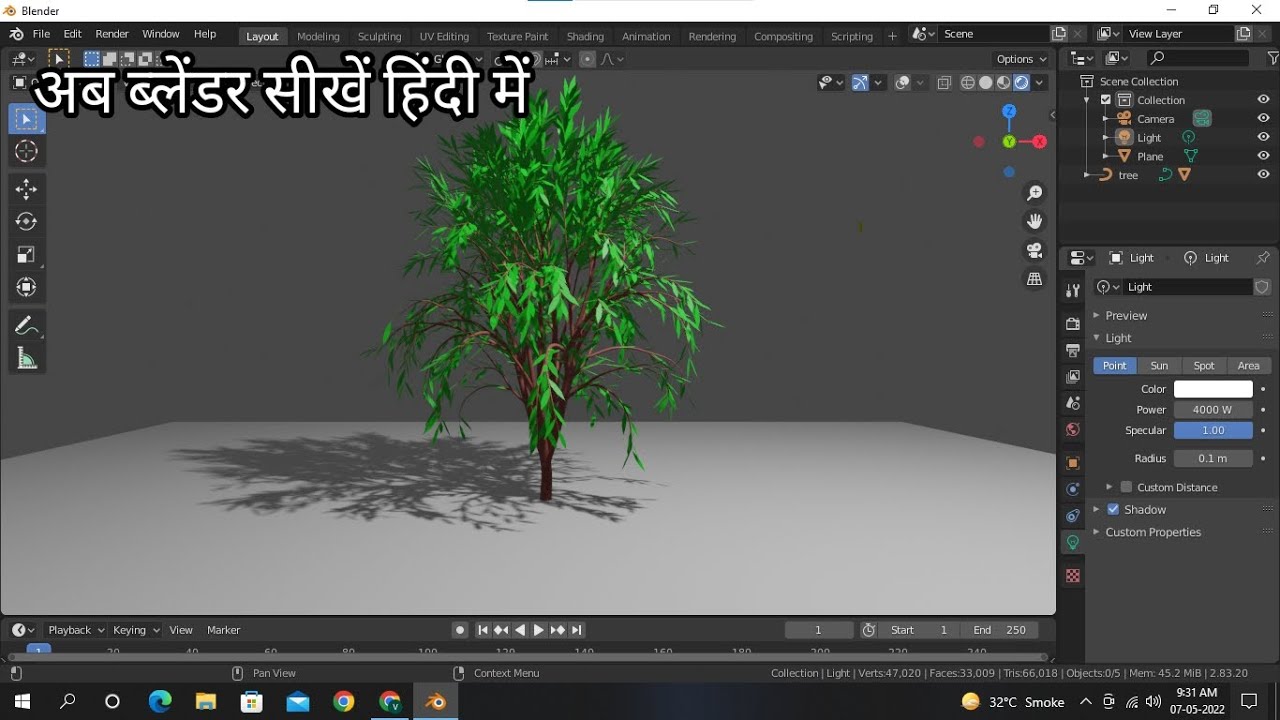Click the timeline play button

tap(539, 630)
